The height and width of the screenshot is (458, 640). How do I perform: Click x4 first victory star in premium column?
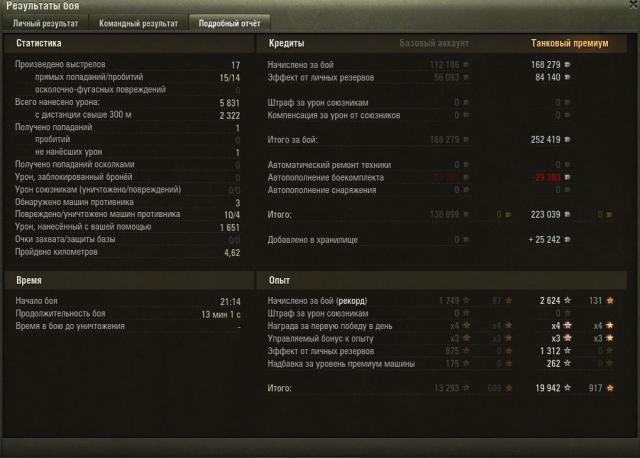567,325
